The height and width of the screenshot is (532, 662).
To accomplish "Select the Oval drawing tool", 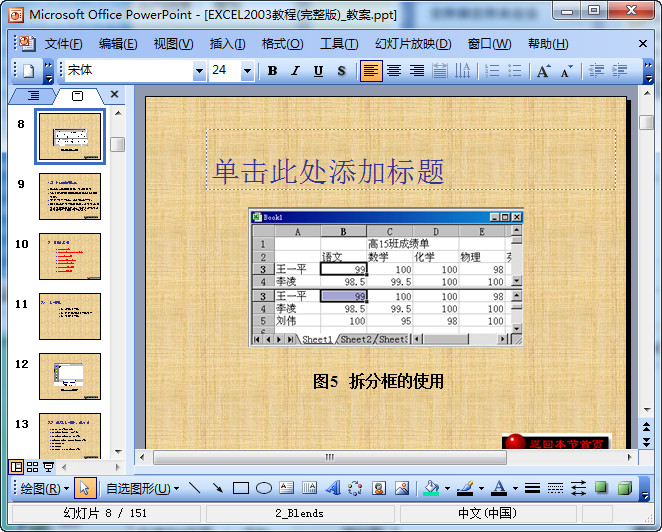I will click(x=264, y=489).
